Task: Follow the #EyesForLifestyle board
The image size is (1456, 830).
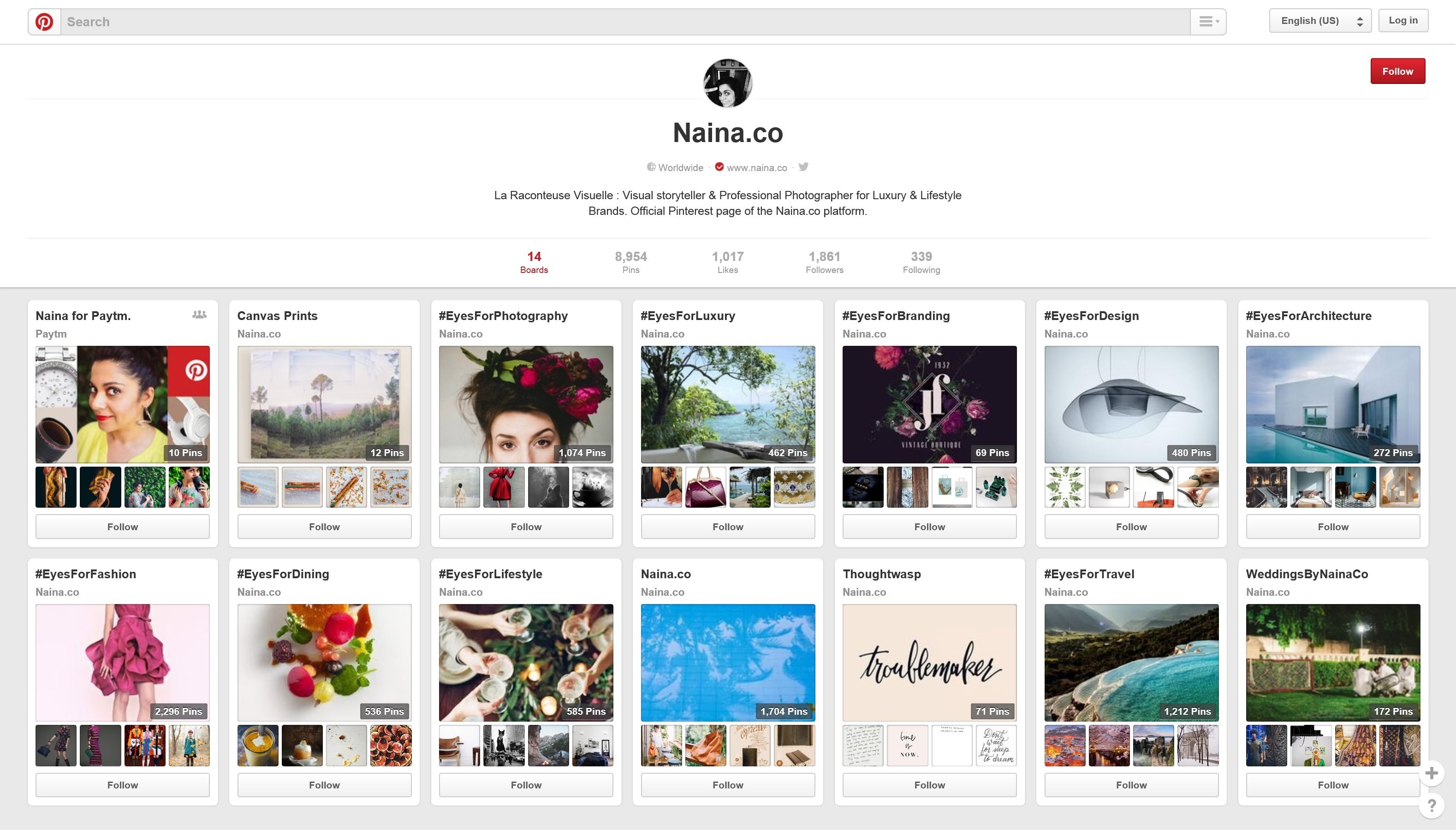Action: (x=526, y=785)
